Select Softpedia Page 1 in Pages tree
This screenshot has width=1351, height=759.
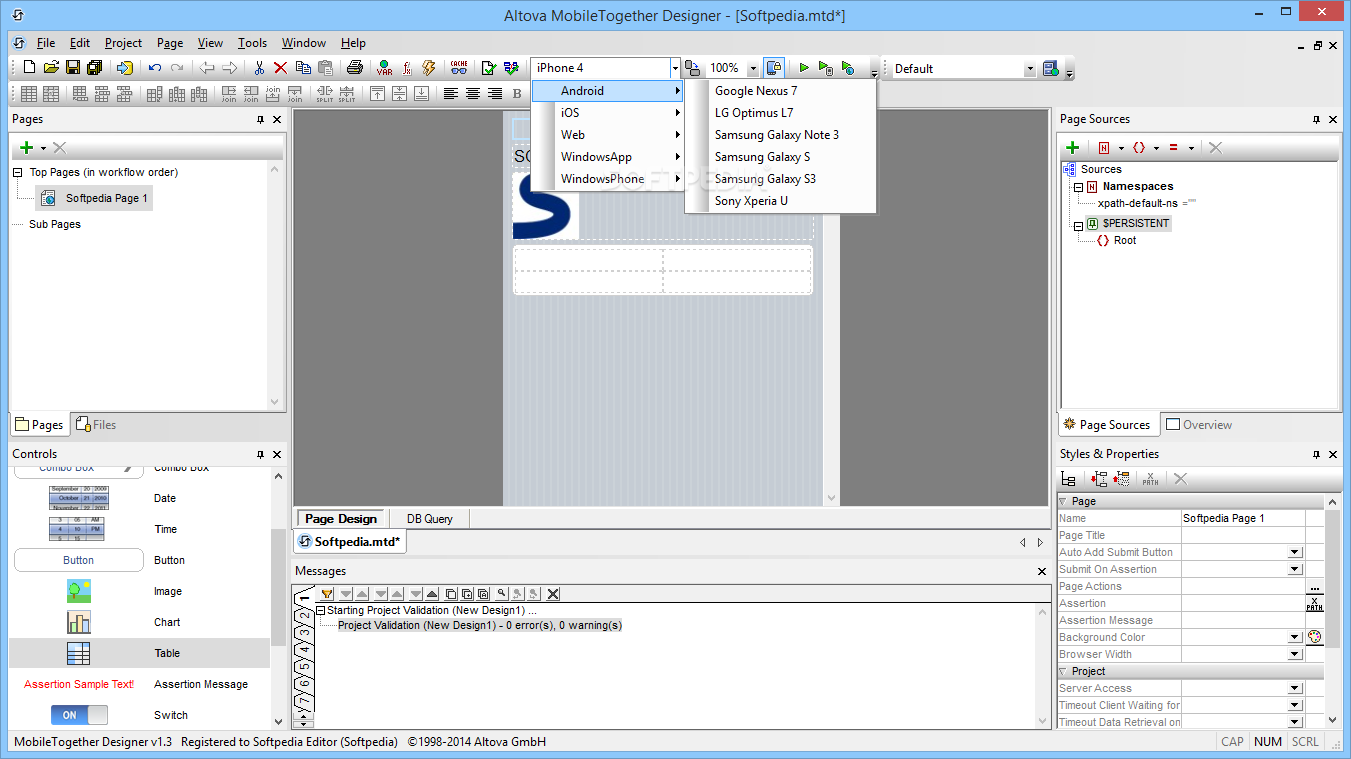pos(95,199)
